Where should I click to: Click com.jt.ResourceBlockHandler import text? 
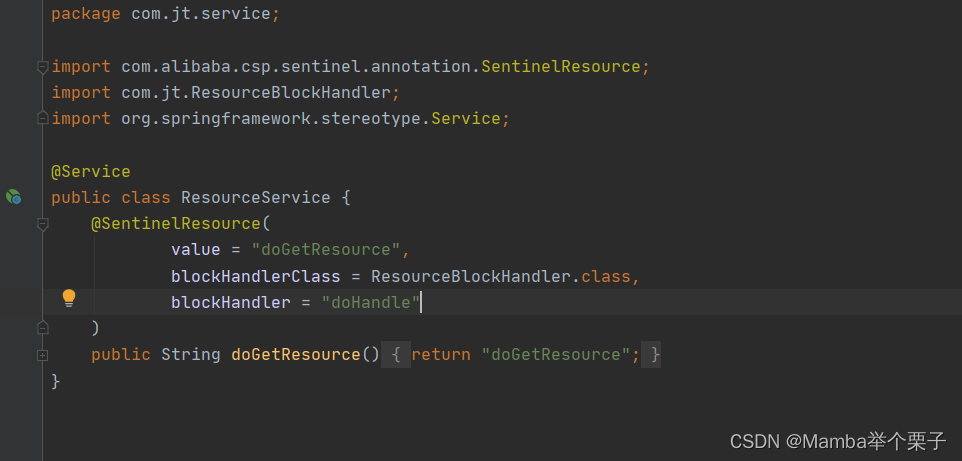pyautogui.click(x=256, y=93)
